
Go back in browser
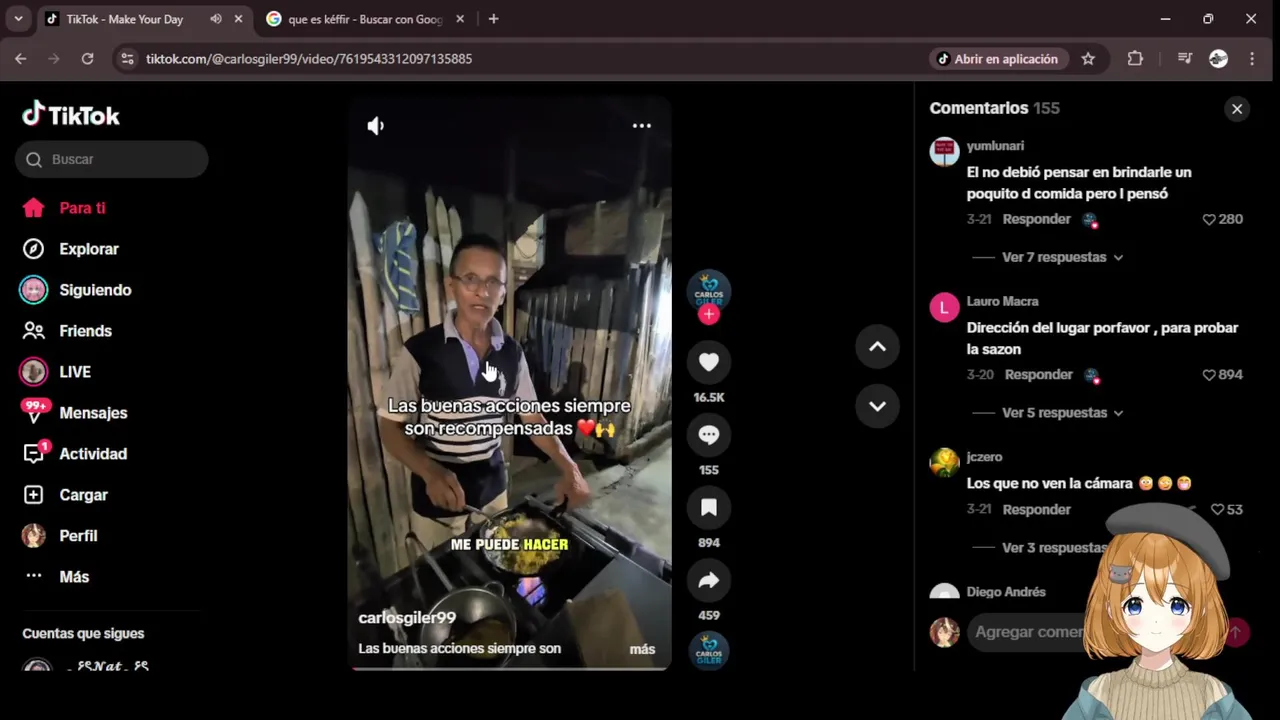tap(21, 59)
